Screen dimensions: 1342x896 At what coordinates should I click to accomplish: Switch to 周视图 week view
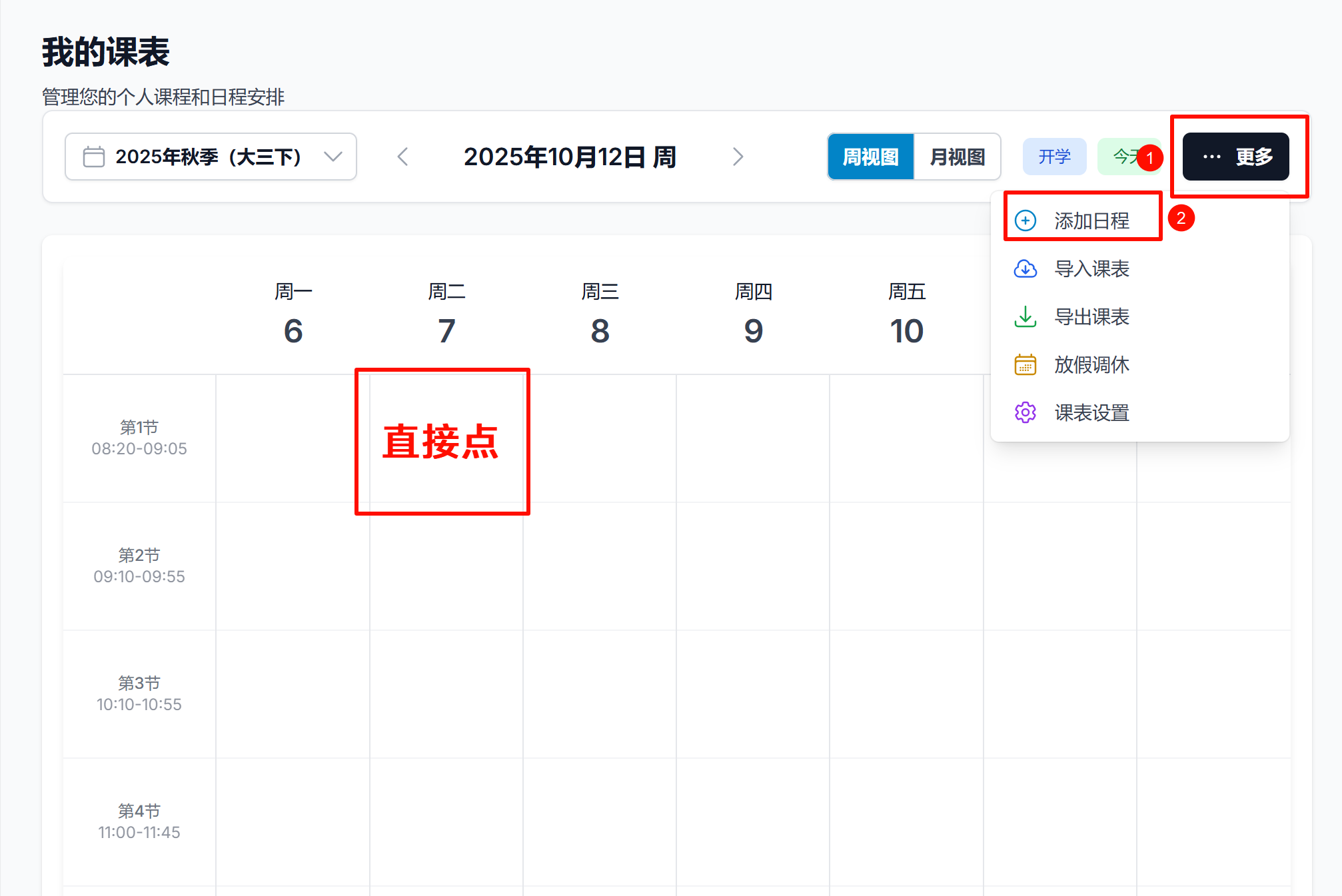click(x=870, y=157)
